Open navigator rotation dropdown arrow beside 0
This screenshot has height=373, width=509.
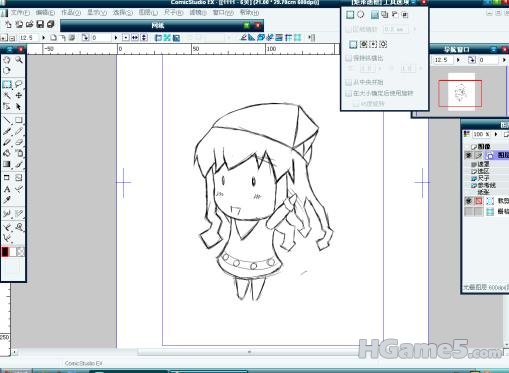tap(504, 60)
